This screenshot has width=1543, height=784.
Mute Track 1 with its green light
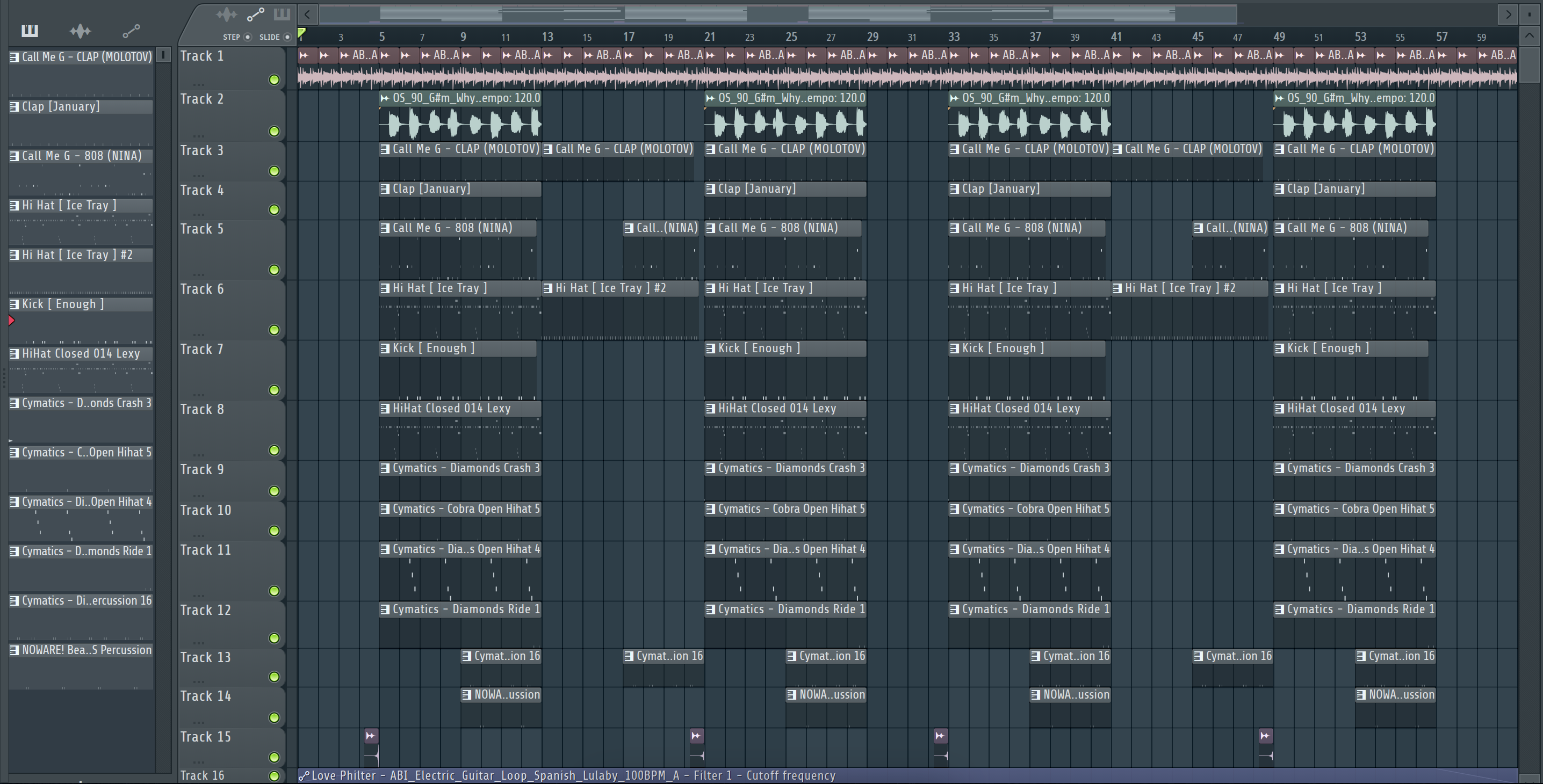(274, 79)
